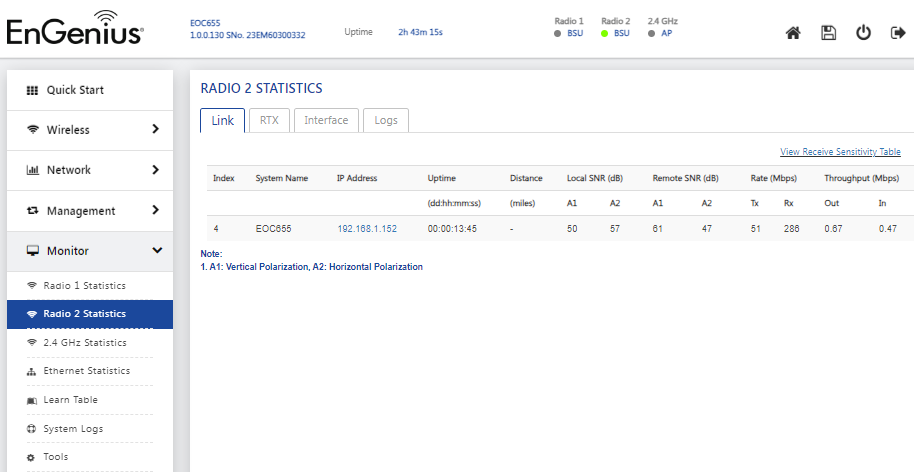Click the Tools gear icon
Screen dimensions: 914x472
coord(32,457)
